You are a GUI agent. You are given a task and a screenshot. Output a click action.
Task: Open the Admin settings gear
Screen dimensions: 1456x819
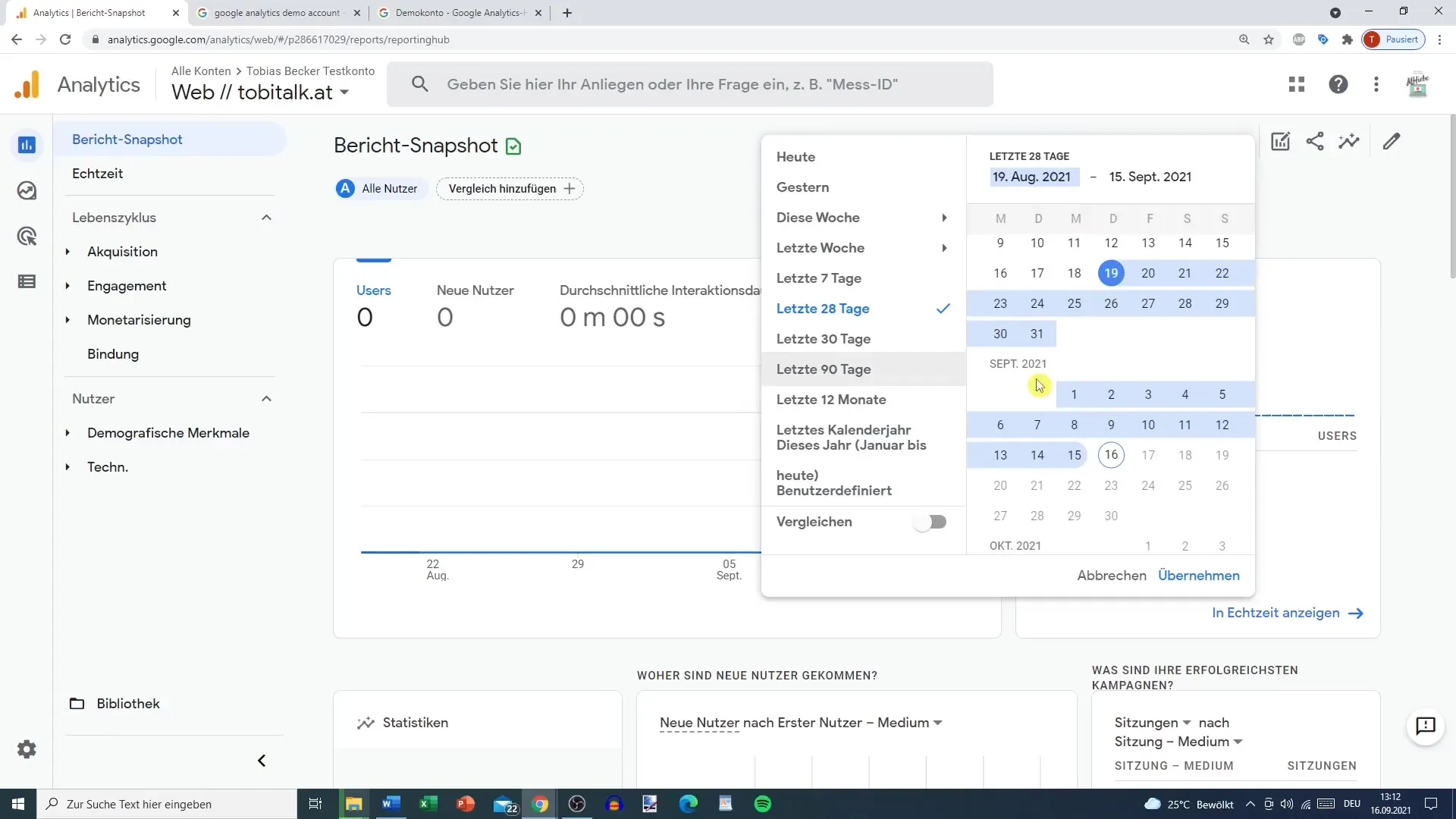27,749
